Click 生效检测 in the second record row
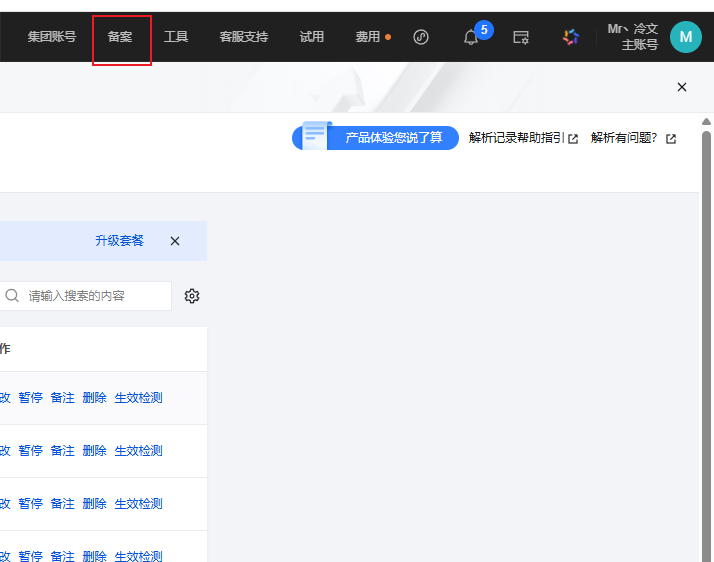The image size is (714, 562). [x=138, y=450]
